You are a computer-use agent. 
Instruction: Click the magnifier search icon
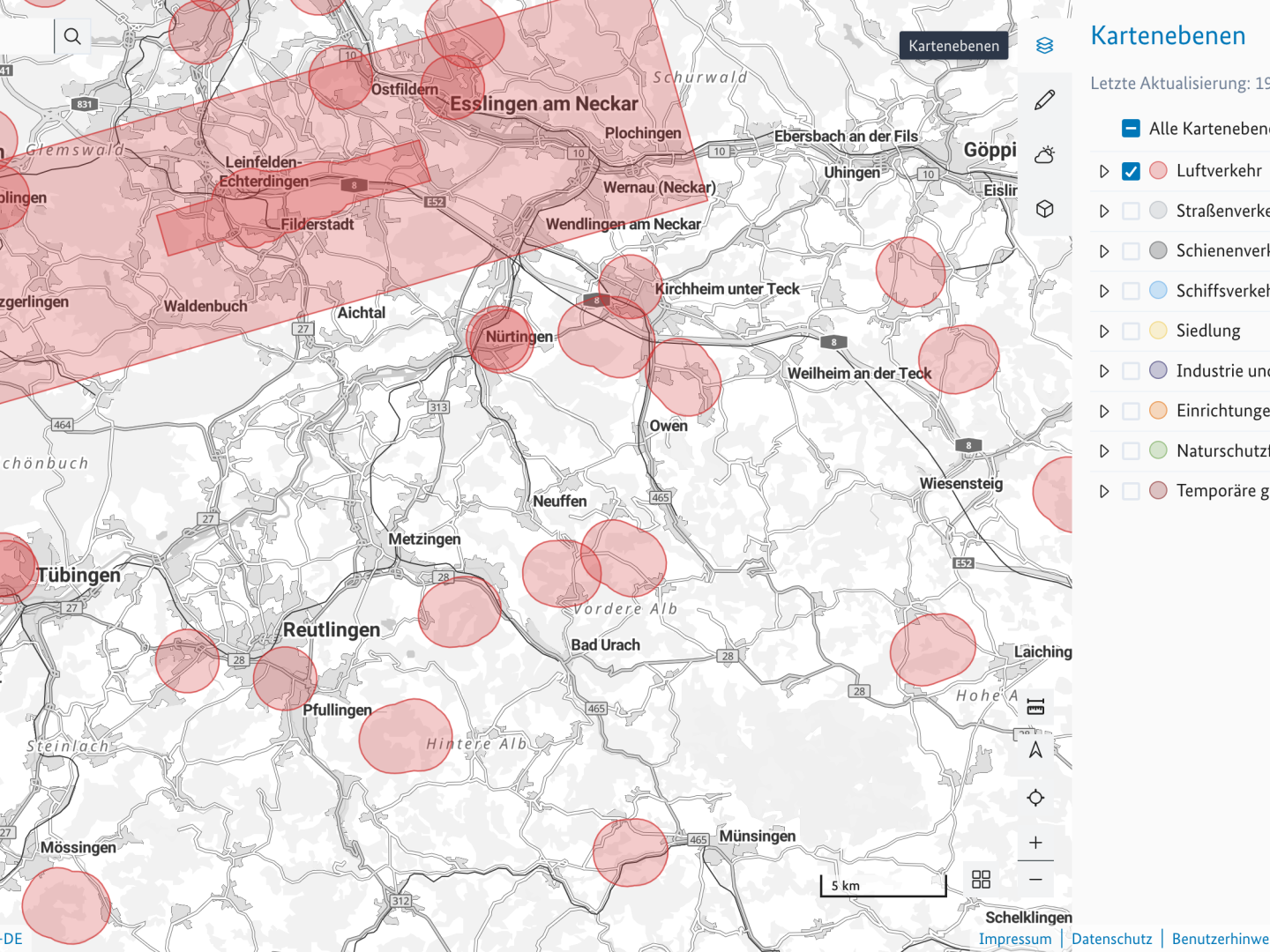[72, 36]
